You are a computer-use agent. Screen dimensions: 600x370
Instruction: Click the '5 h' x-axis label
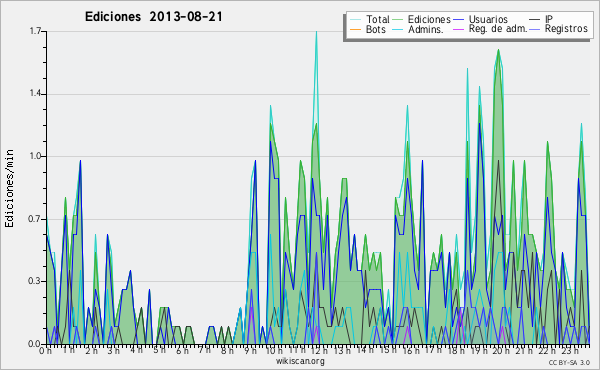coord(159,350)
